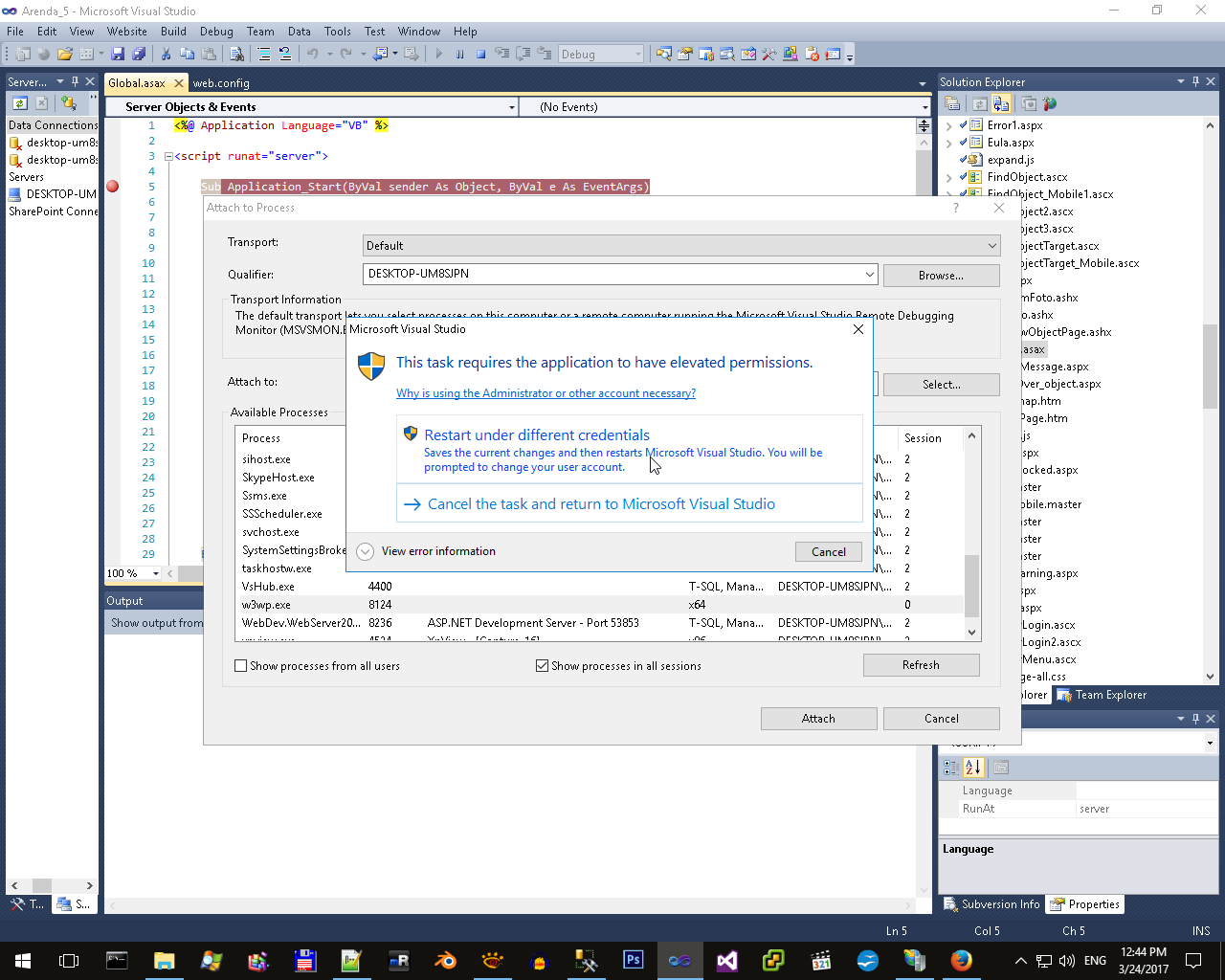Open Blender from the taskbar
1225x980 pixels.
pos(445,960)
